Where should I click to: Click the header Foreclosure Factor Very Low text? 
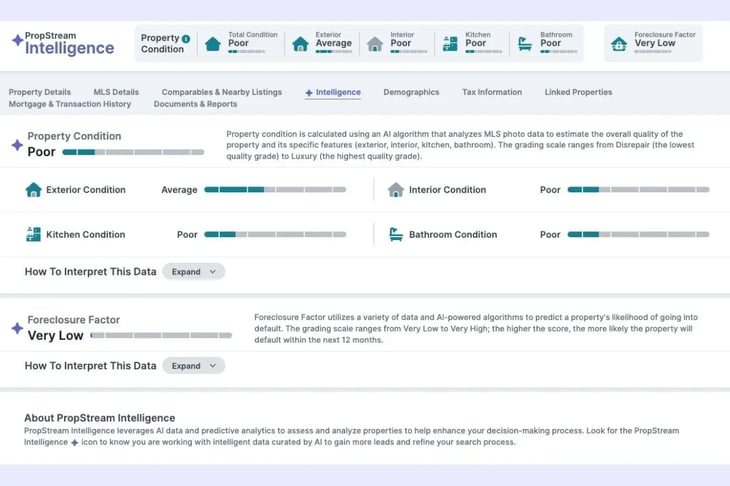655,43
